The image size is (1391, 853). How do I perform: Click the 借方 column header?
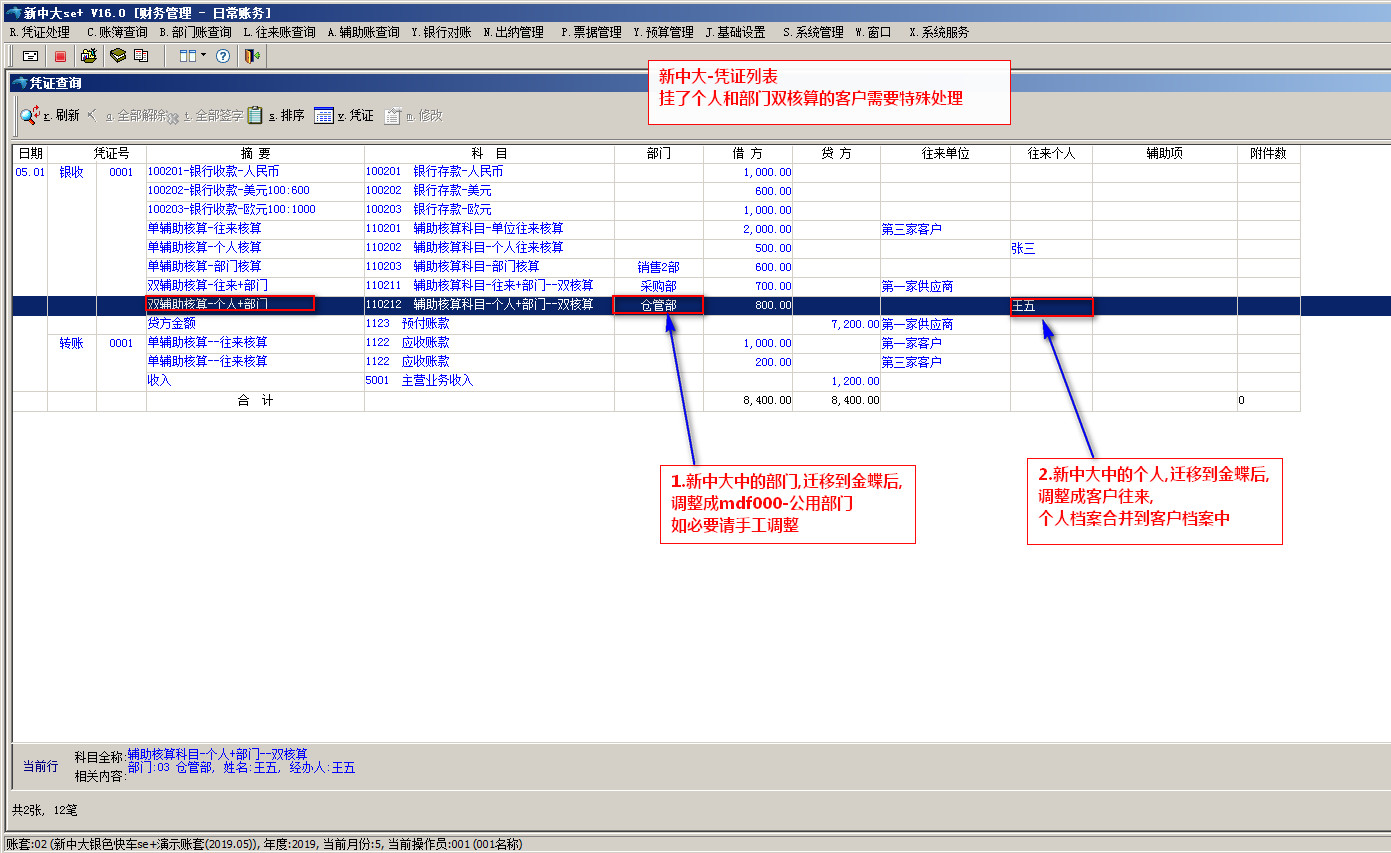click(x=747, y=154)
